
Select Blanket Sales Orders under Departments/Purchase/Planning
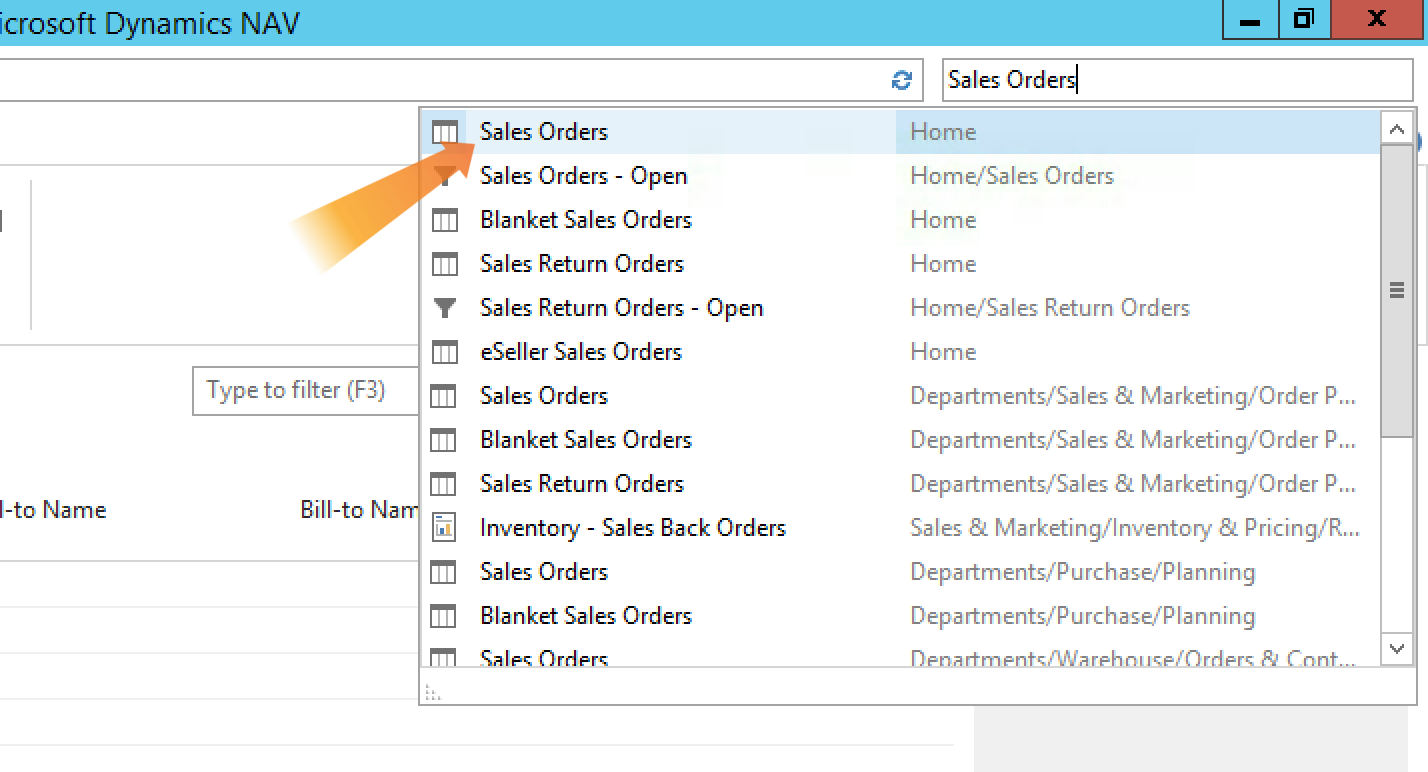point(899,616)
